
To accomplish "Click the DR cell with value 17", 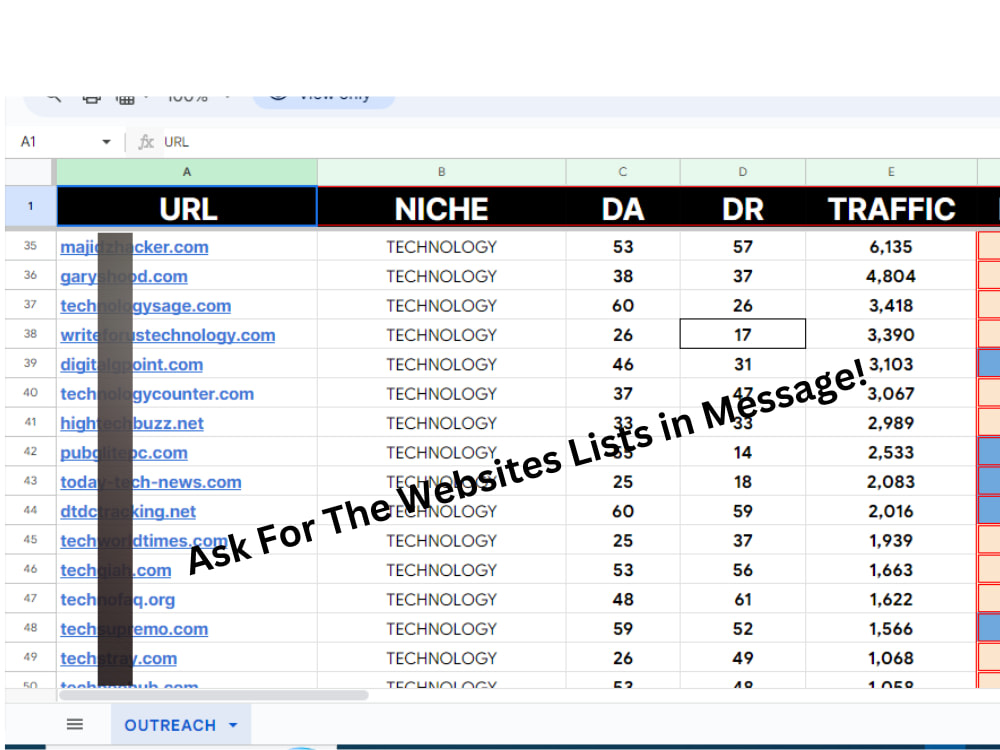I will tap(743, 334).
